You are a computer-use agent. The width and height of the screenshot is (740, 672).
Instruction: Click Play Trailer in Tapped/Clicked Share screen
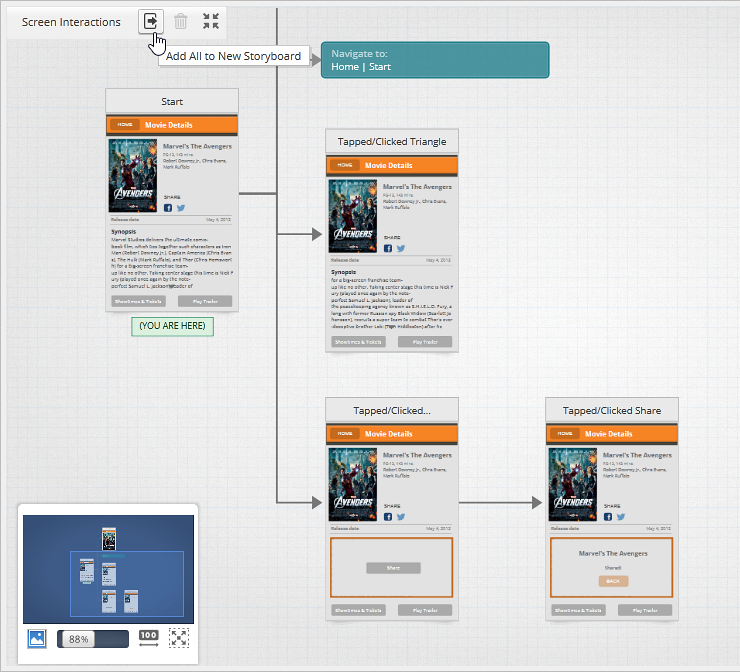tap(645, 610)
